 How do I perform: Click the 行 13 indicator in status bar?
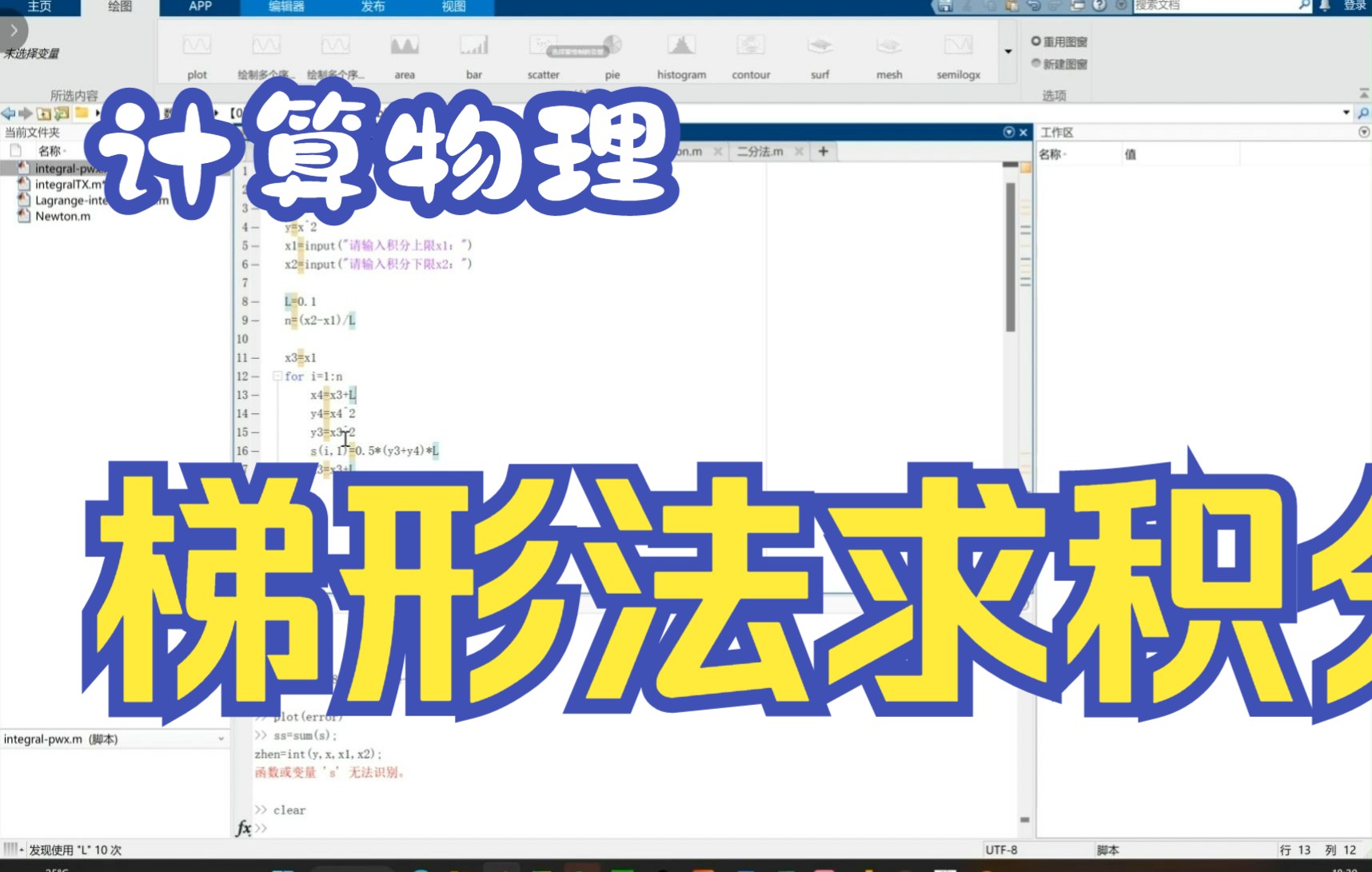point(1295,850)
